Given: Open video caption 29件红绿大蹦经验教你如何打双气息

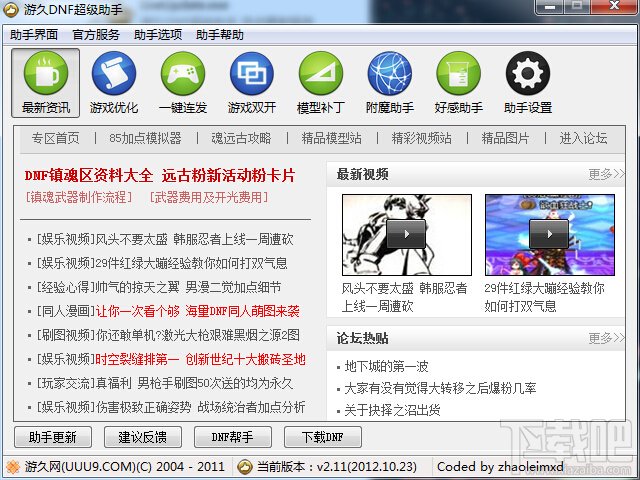Looking at the screenshot, I should [544, 297].
